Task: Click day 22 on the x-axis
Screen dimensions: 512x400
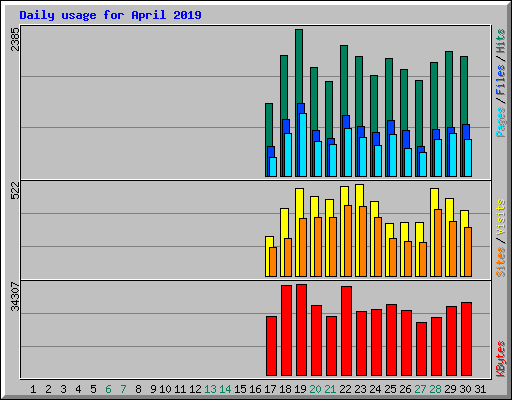Action: [x=345, y=389]
